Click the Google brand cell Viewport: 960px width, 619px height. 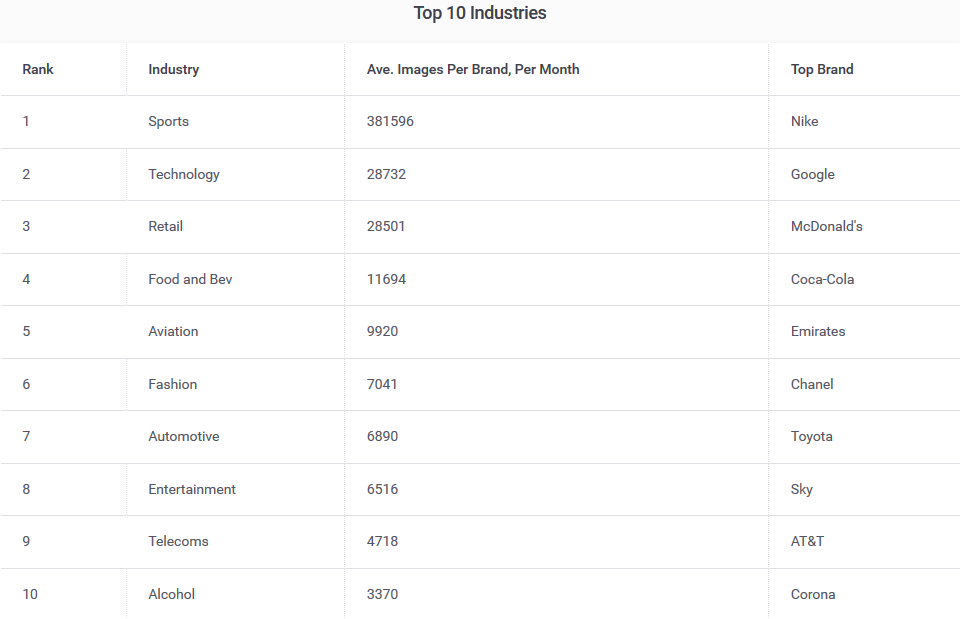(x=812, y=174)
